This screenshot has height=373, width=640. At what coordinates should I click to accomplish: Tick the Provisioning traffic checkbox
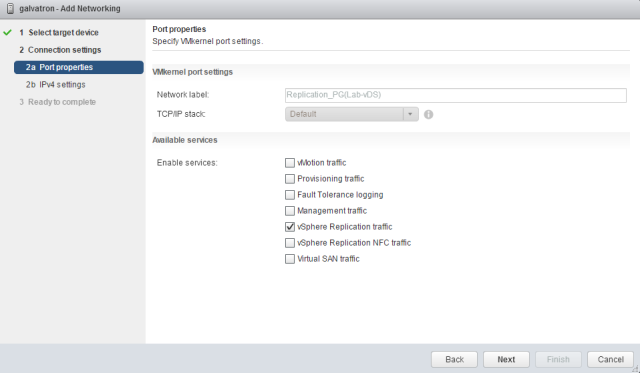(x=289, y=179)
